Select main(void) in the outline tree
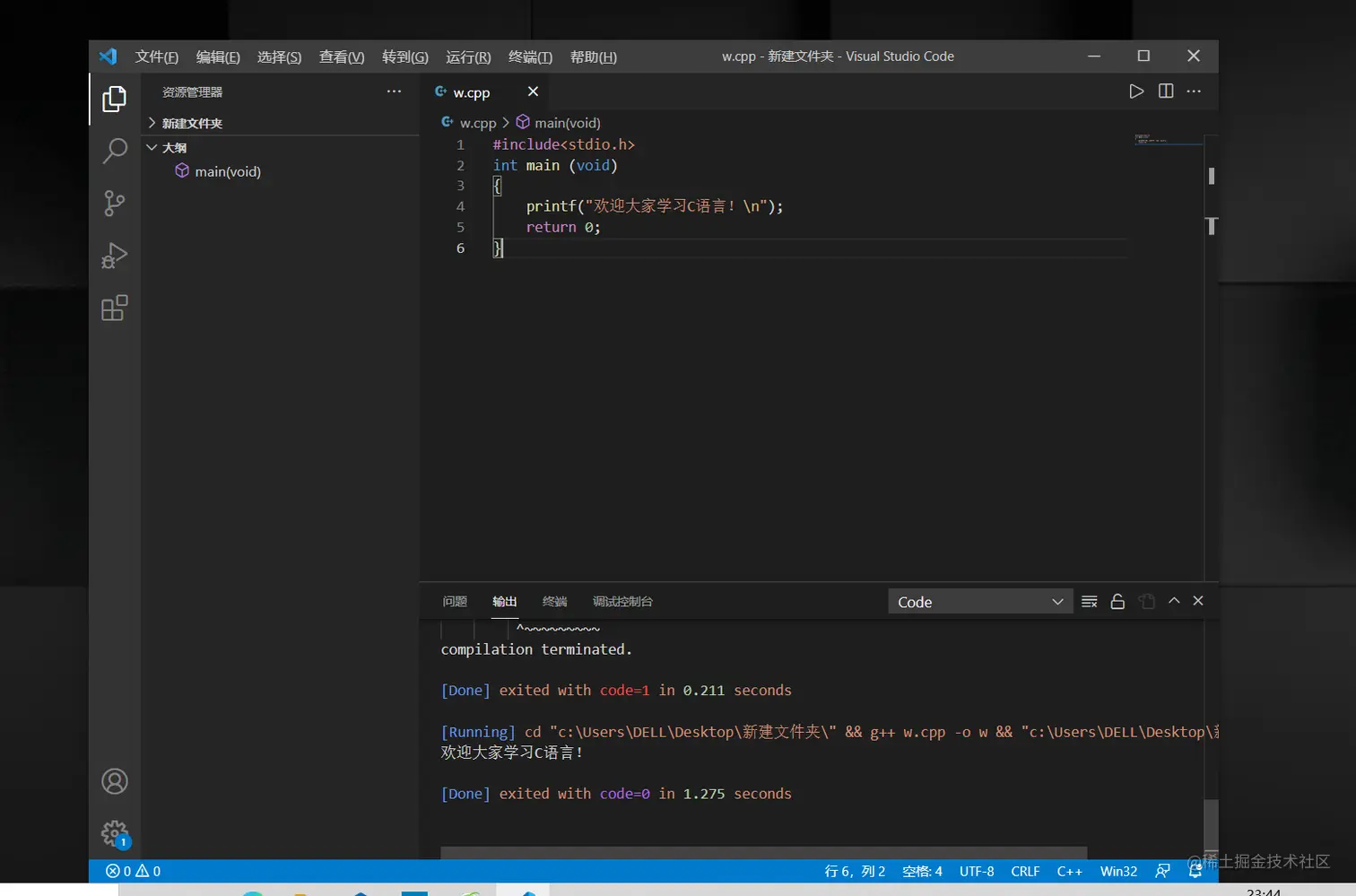Image resolution: width=1356 pixels, height=896 pixels. (x=228, y=171)
